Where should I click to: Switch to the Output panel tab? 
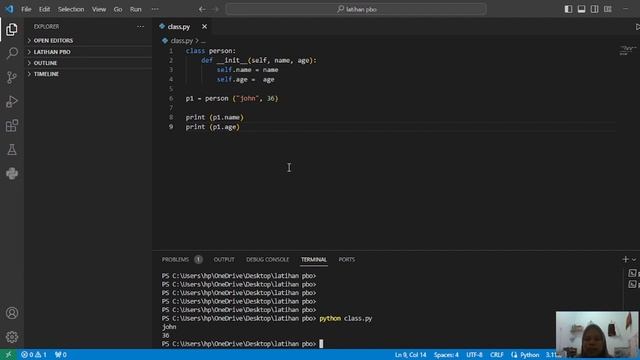tap(224, 259)
